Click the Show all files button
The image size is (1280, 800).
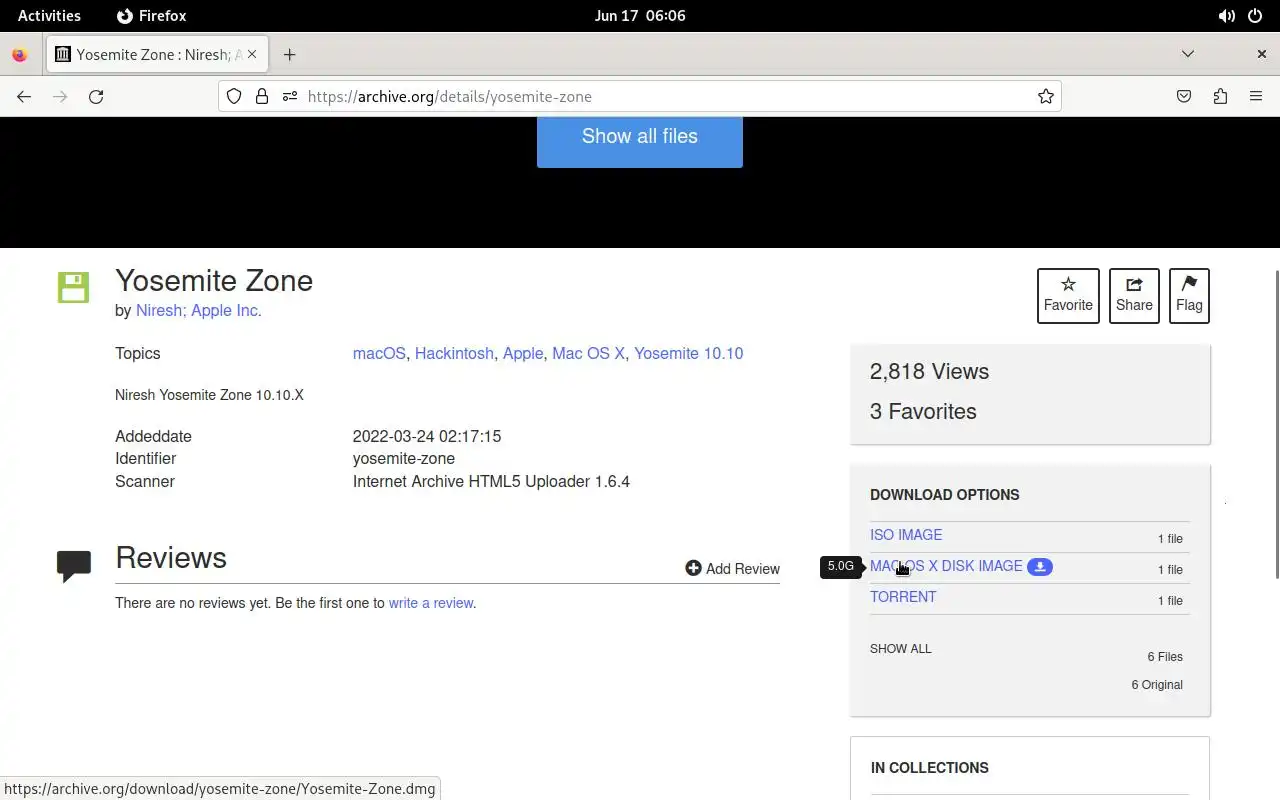click(x=640, y=139)
